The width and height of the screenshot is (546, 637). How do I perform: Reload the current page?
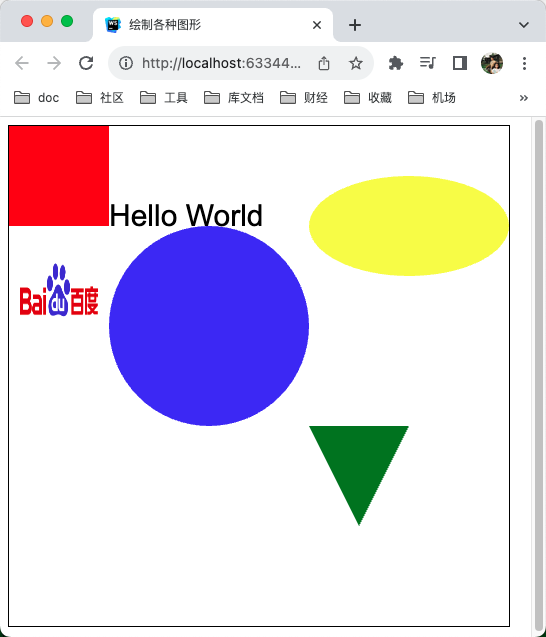86,63
